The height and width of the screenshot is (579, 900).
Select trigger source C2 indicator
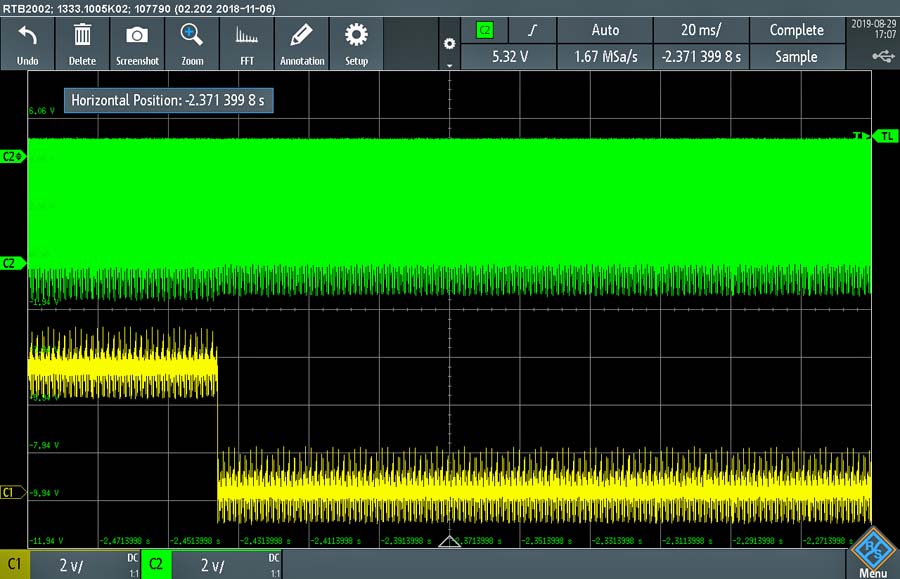click(x=484, y=30)
